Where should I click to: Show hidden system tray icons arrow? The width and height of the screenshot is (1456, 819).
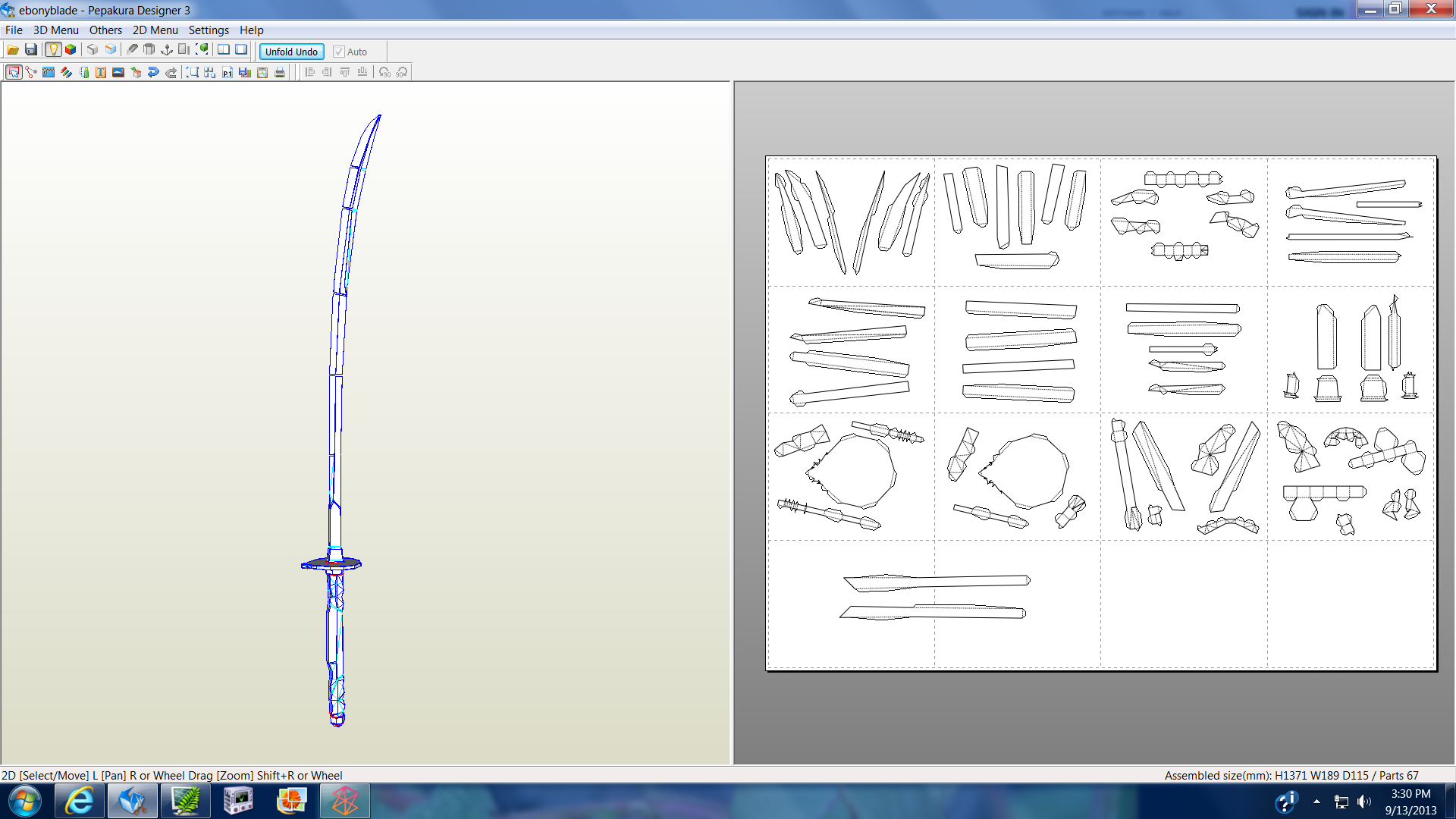(1316, 802)
